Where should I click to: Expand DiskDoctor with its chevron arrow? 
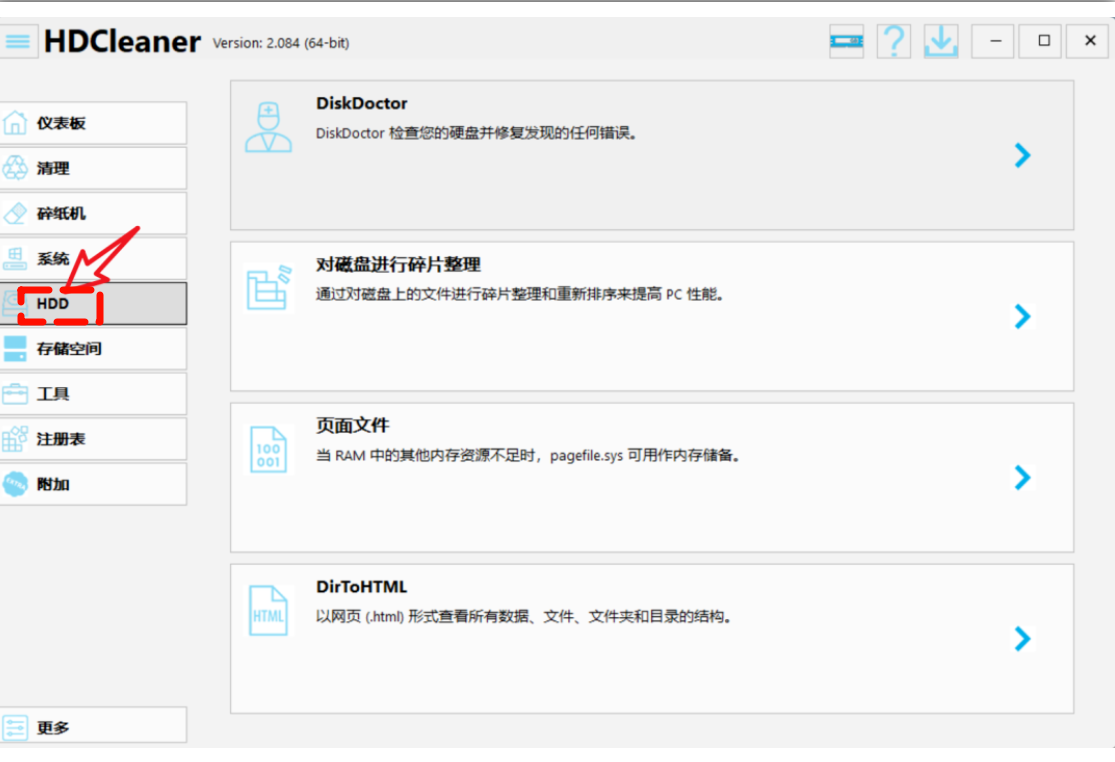[1022, 155]
